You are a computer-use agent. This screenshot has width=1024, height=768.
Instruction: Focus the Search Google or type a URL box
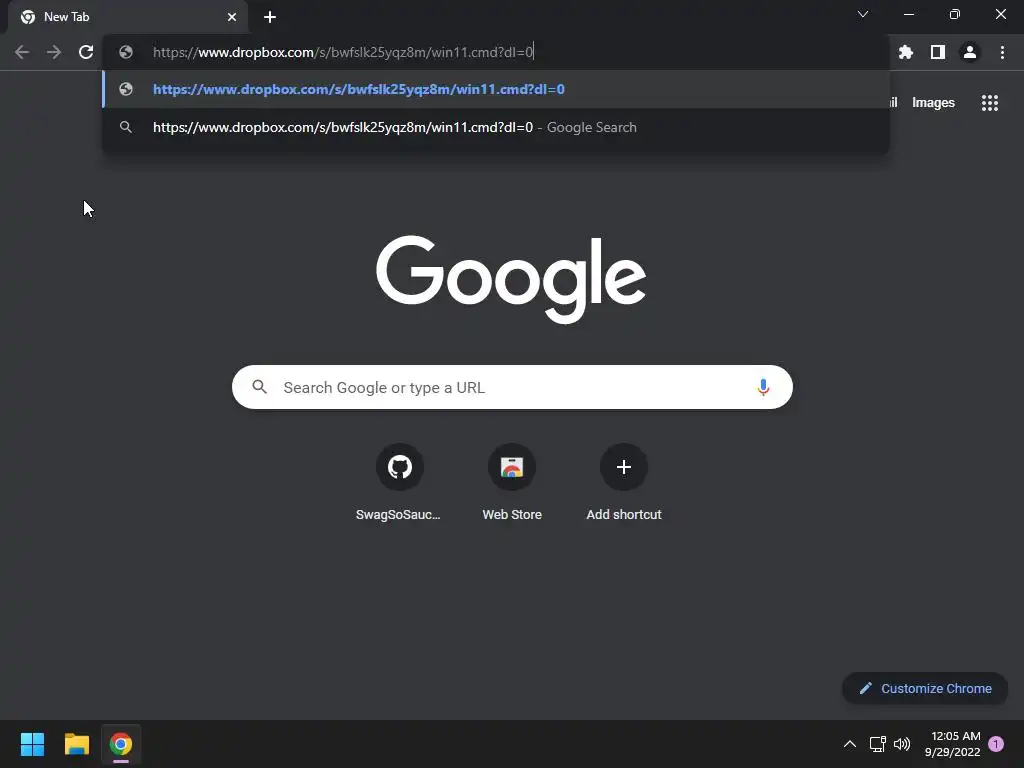pyautogui.click(x=512, y=387)
